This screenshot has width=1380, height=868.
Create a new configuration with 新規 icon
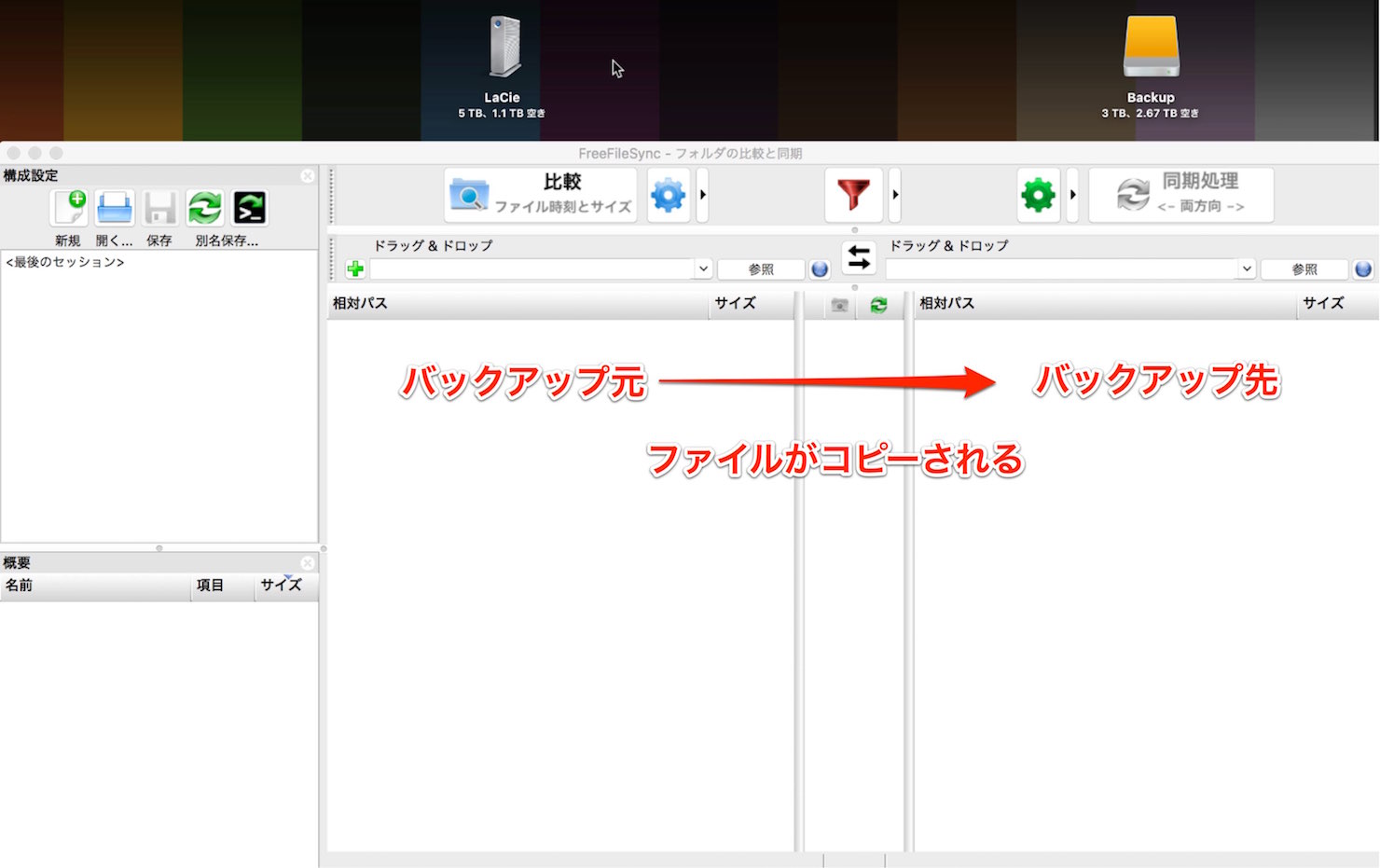pos(70,208)
